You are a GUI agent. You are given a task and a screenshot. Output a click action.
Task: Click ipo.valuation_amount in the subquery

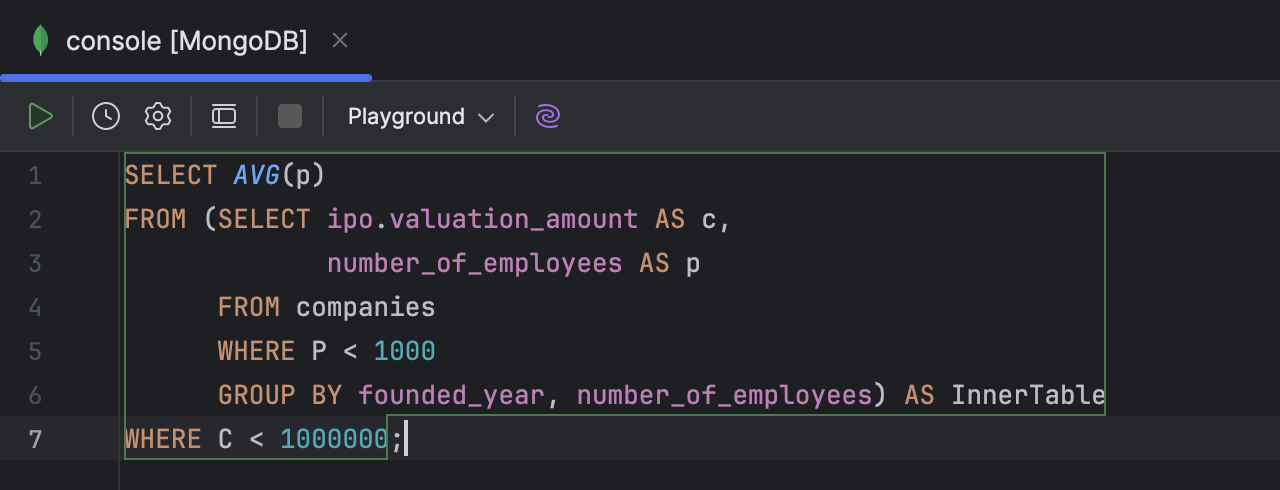coord(482,219)
